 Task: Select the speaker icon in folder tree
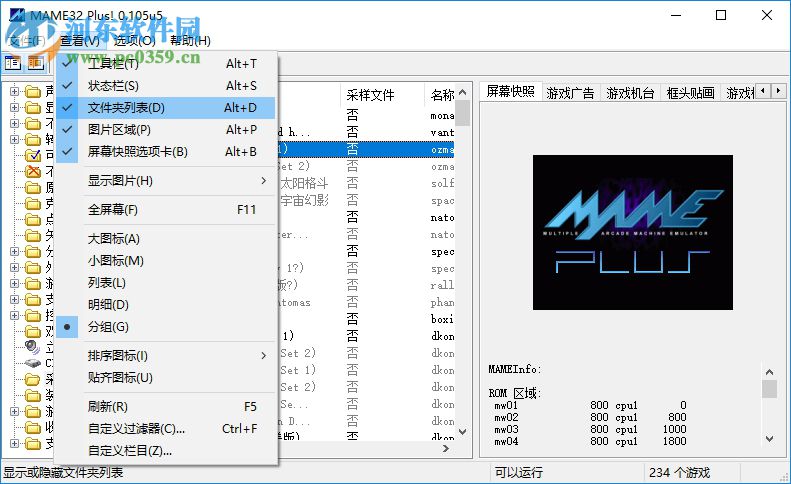[32, 347]
